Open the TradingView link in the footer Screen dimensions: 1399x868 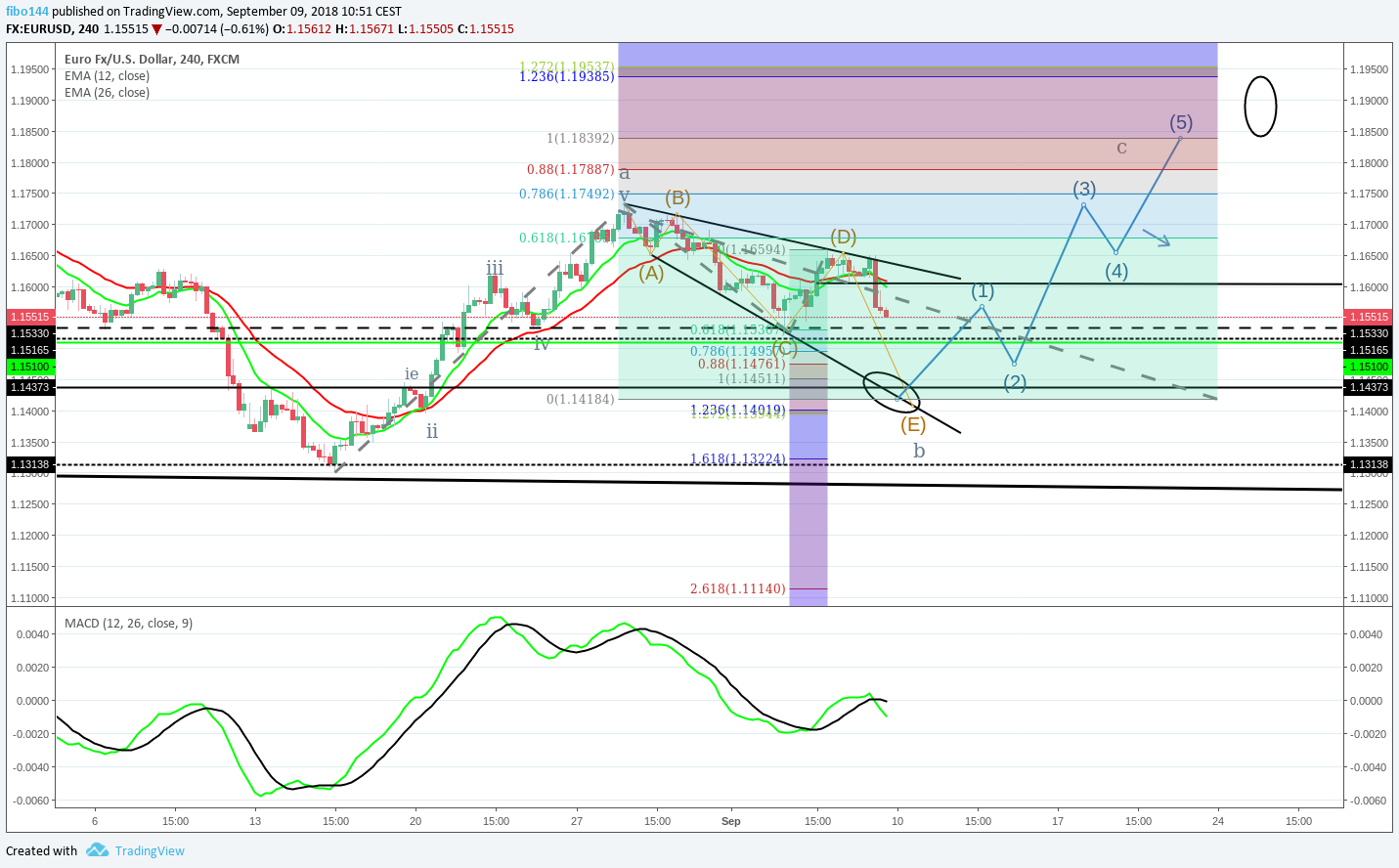pyautogui.click(x=150, y=850)
